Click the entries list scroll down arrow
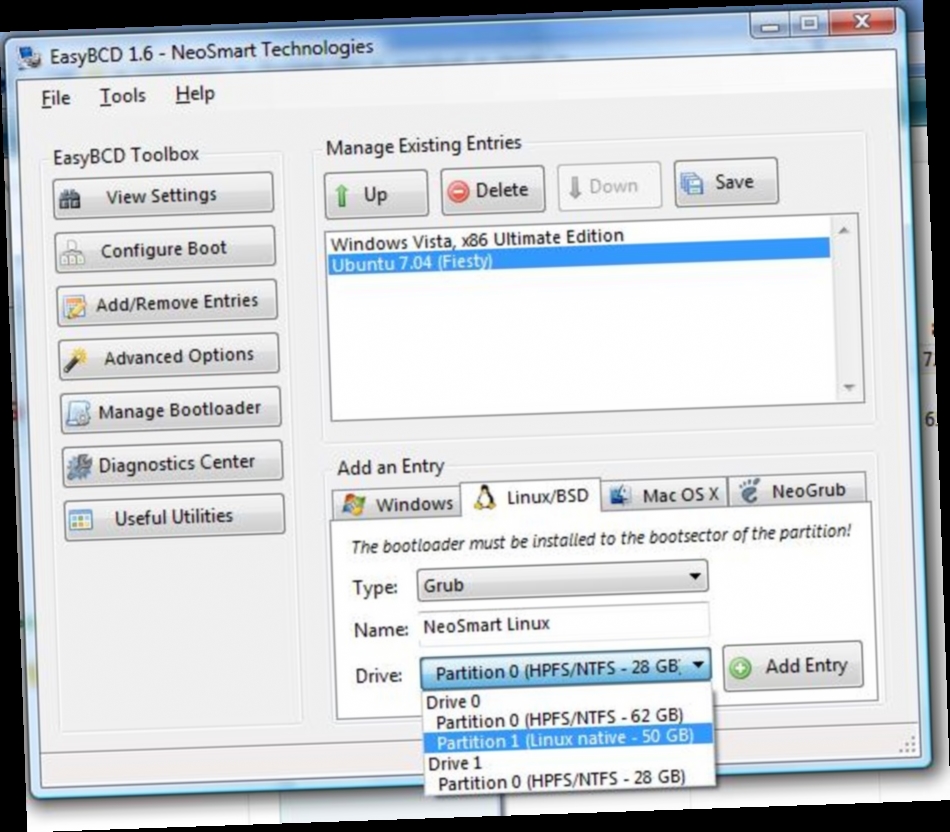Image resolution: width=950 pixels, height=832 pixels. pyautogui.click(x=849, y=387)
